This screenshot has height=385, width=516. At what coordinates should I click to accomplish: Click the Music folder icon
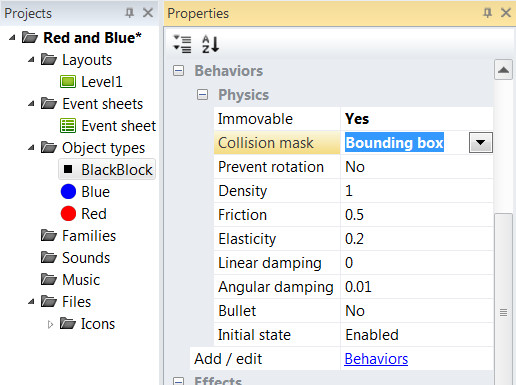[49, 279]
